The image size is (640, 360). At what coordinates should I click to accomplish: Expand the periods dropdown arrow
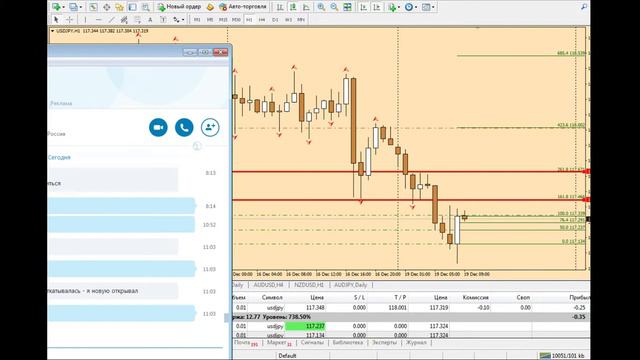click(416, 7)
